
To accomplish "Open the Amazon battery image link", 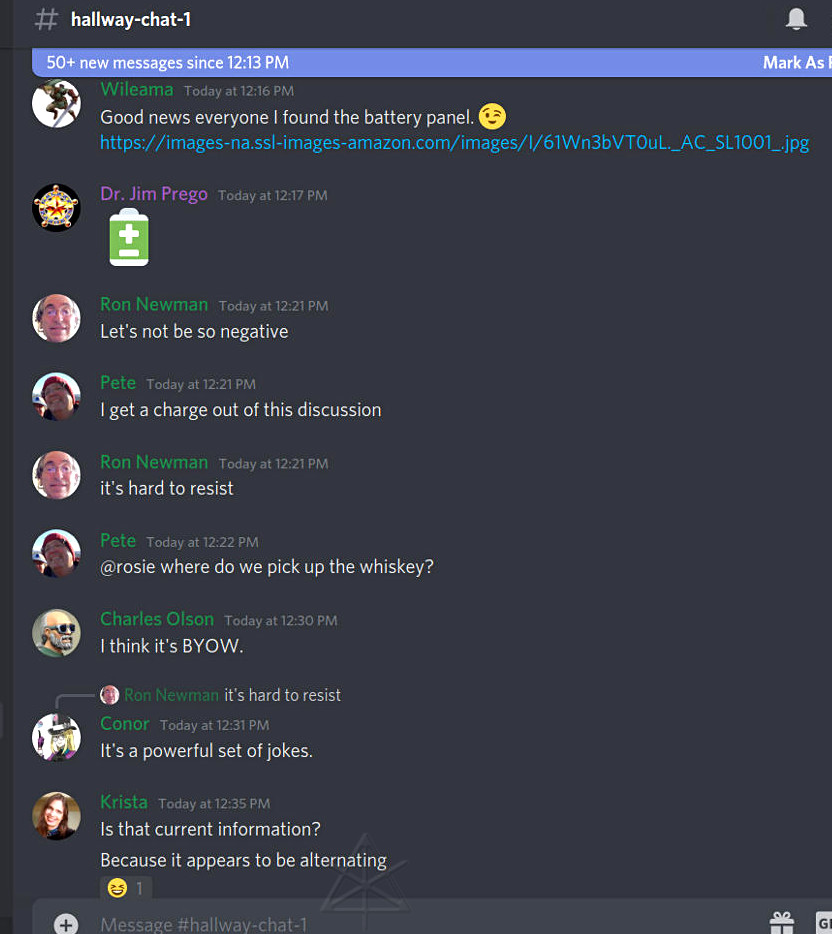I will 454,143.
